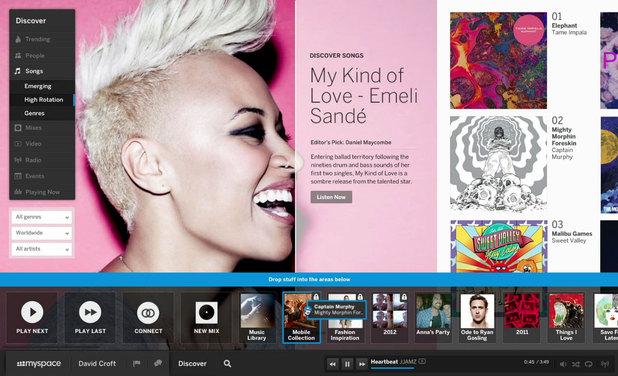618x376 pixels.
Task: Choose the High Rotation sub-item
Action: coord(42,100)
